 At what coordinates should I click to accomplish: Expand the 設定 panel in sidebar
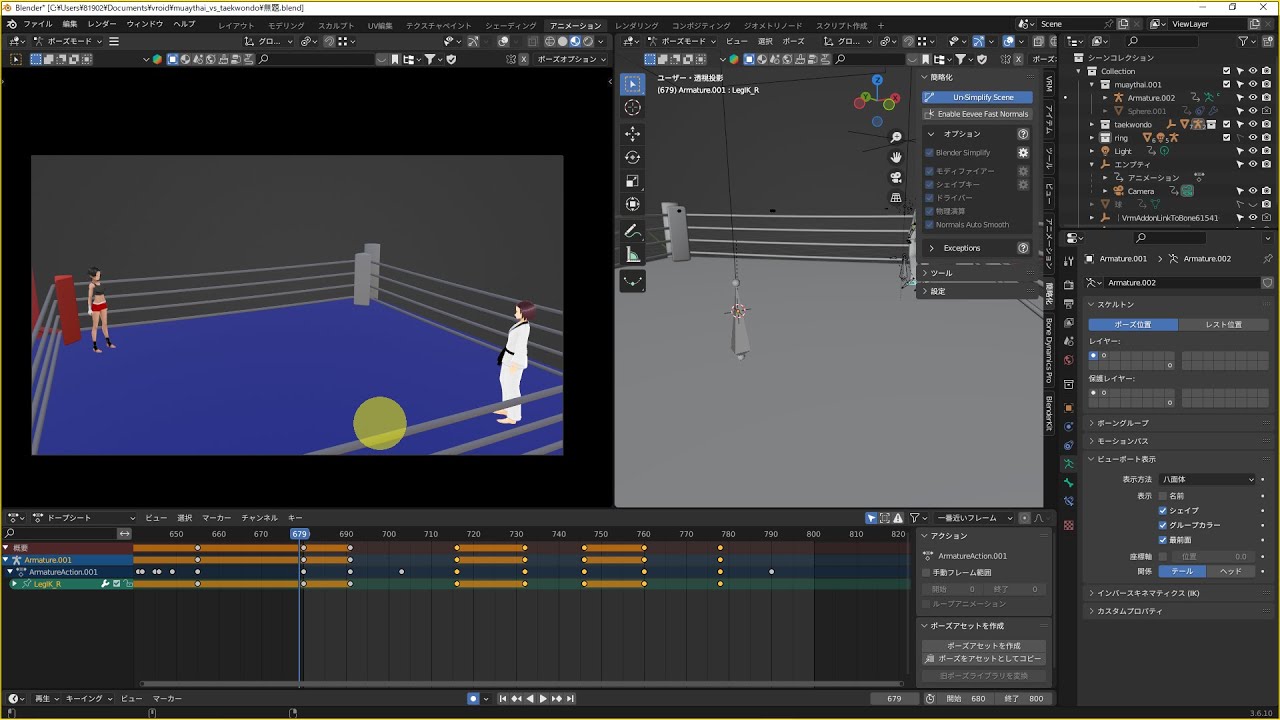click(x=979, y=291)
